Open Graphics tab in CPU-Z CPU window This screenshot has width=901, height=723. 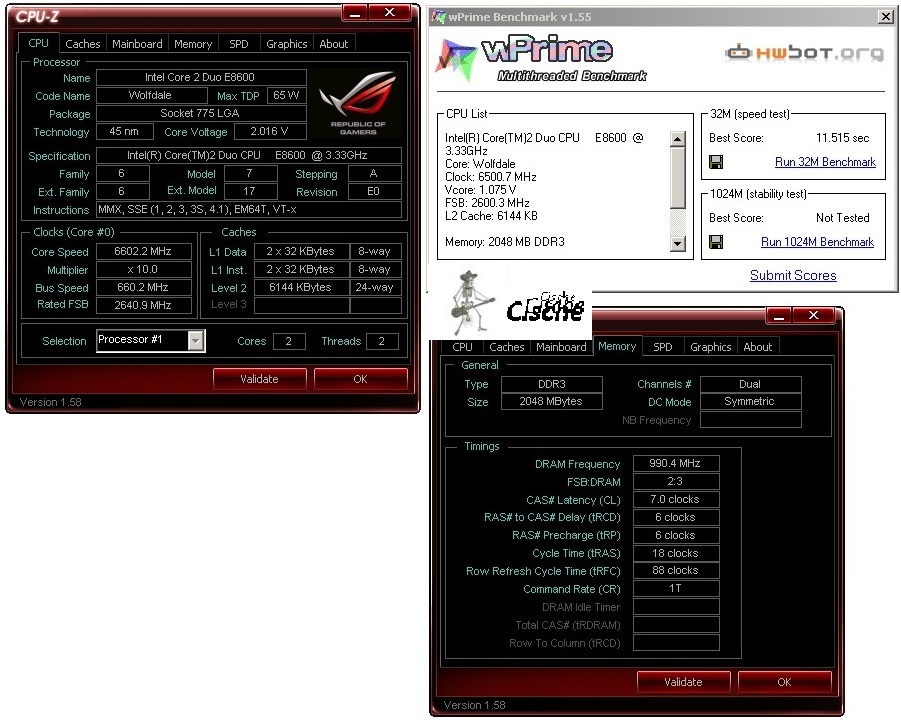(x=287, y=44)
